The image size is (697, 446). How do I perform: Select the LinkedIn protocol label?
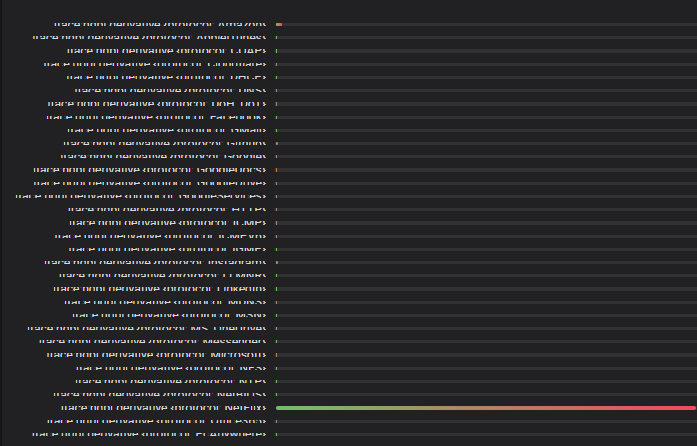tap(160, 289)
